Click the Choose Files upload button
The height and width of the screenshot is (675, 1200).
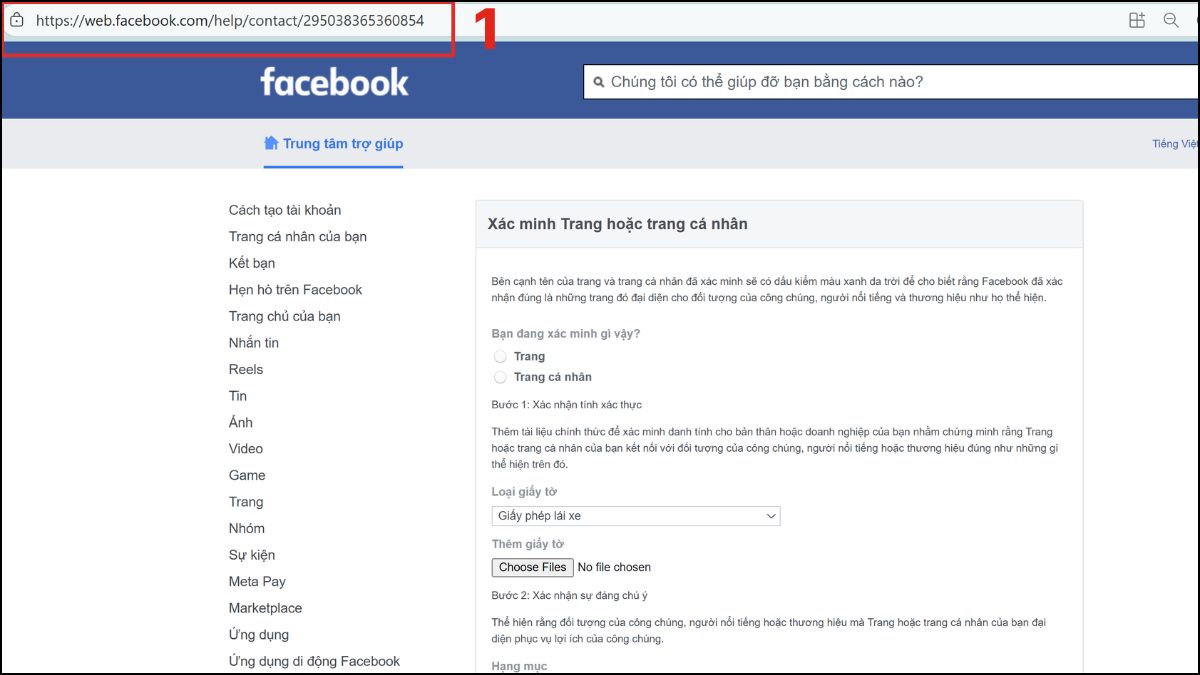point(531,566)
